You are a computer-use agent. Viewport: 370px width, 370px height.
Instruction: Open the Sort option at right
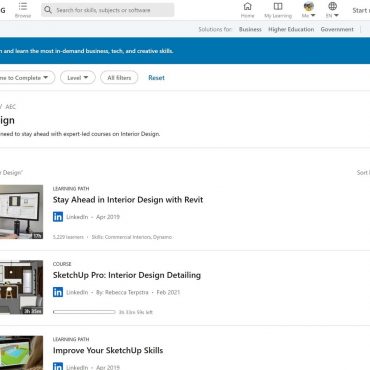363,173
